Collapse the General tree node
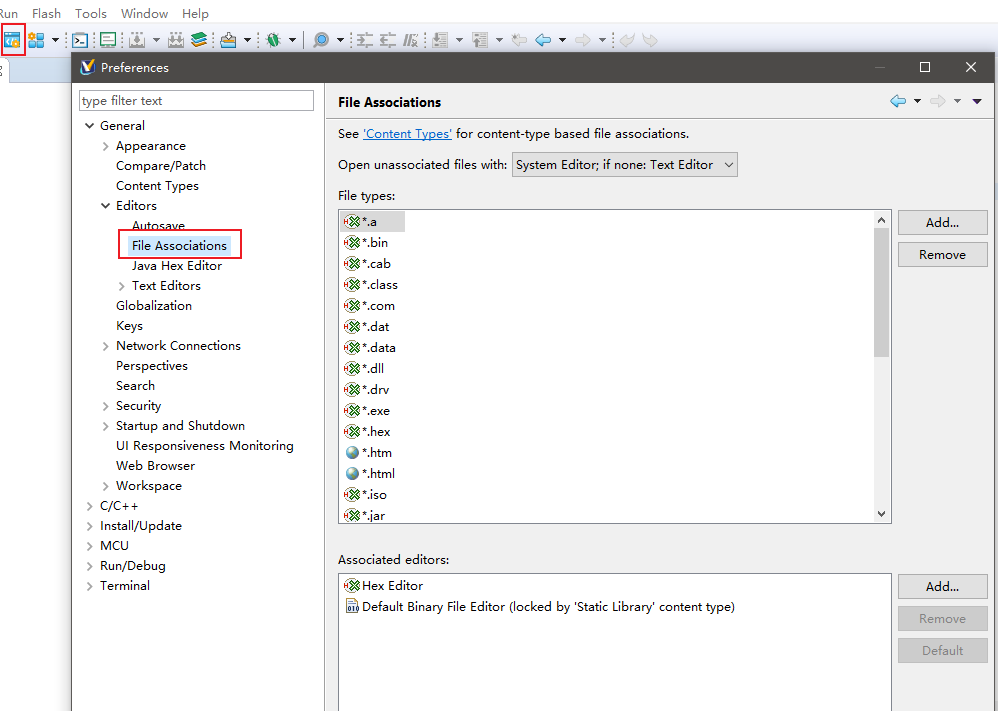998x711 pixels. 90,125
